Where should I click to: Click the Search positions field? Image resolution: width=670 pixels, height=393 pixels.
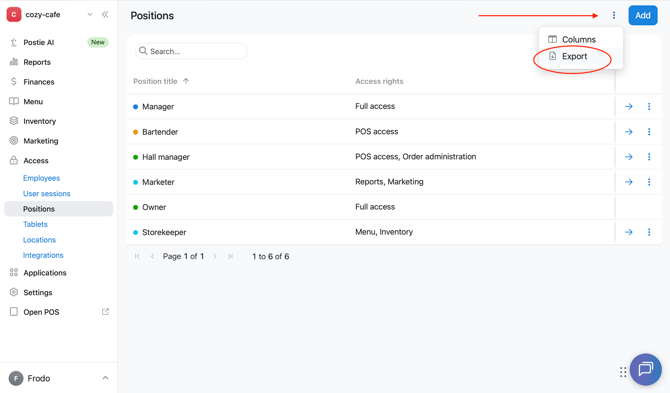[x=191, y=51]
